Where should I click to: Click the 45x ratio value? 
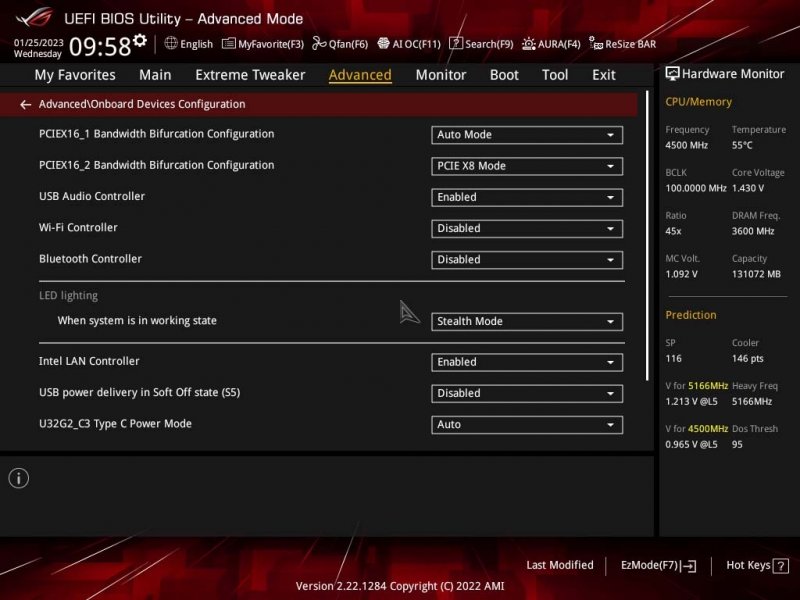point(673,231)
